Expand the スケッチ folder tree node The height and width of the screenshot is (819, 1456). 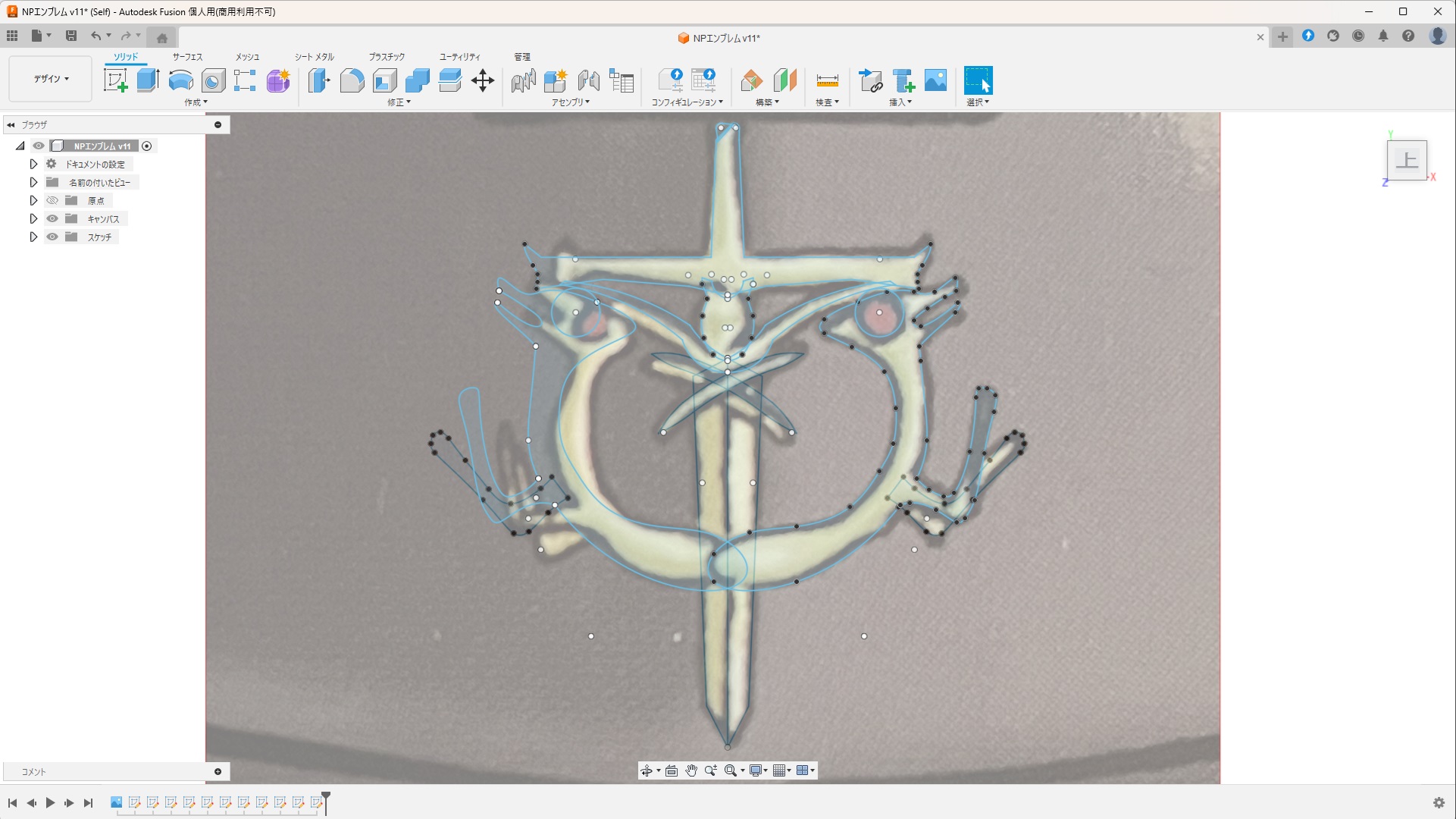click(x=33, y=237)
